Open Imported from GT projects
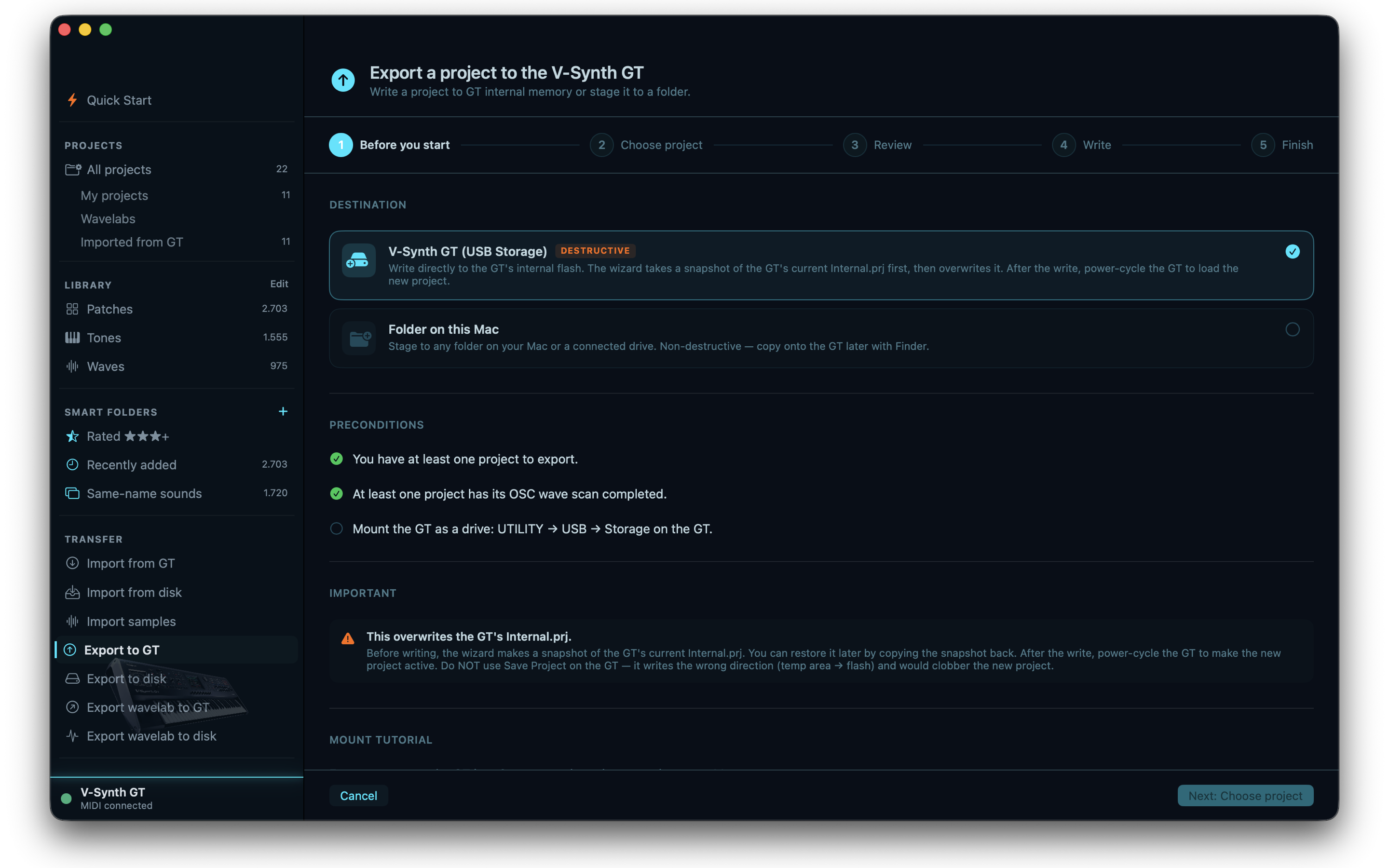Viewport: 1389px width, 868px height. point(177,242)
